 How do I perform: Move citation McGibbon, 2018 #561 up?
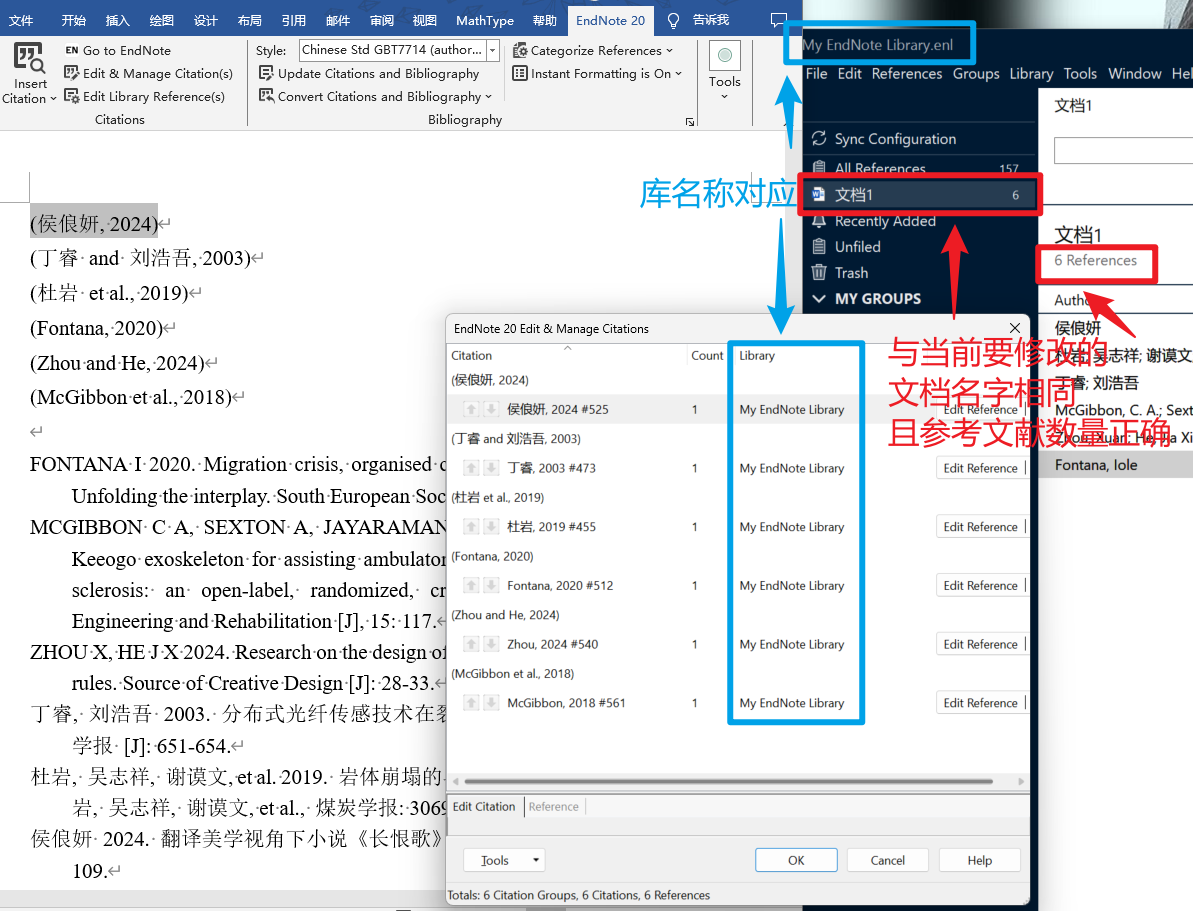[x=472, y=703]
